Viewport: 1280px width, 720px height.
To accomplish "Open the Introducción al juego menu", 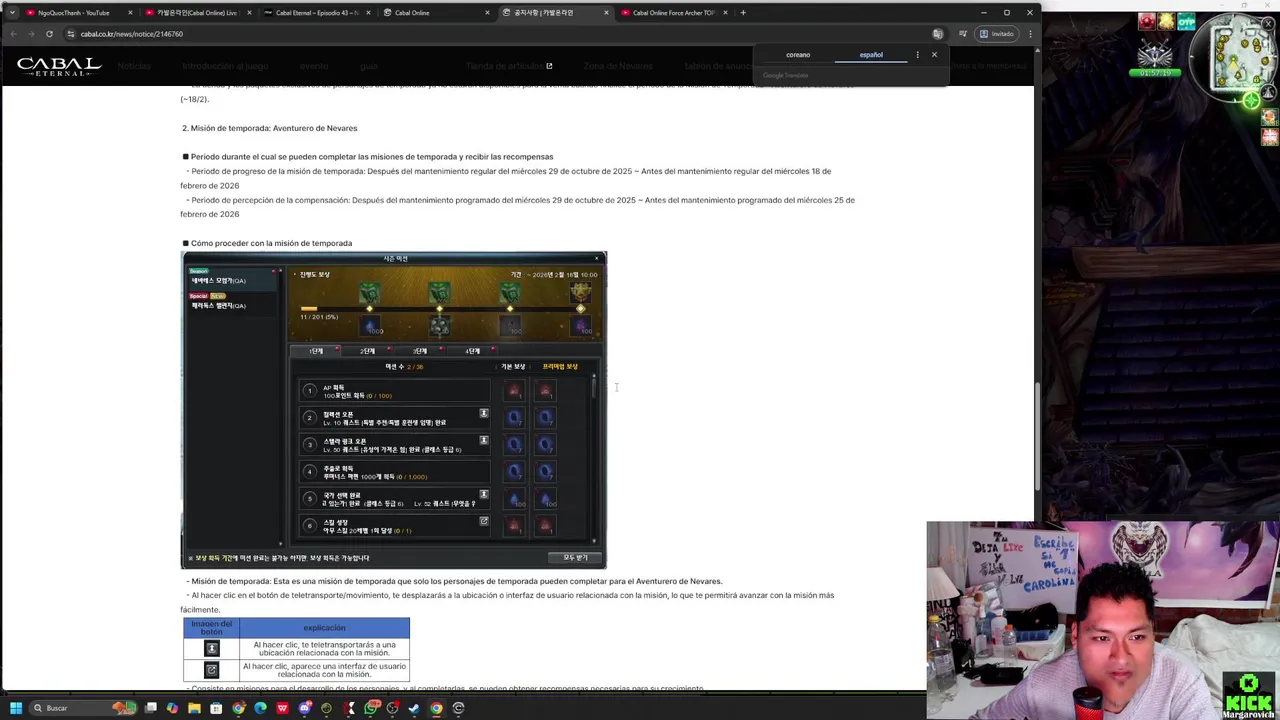I will pyautogui.click(x=225, y=66).
